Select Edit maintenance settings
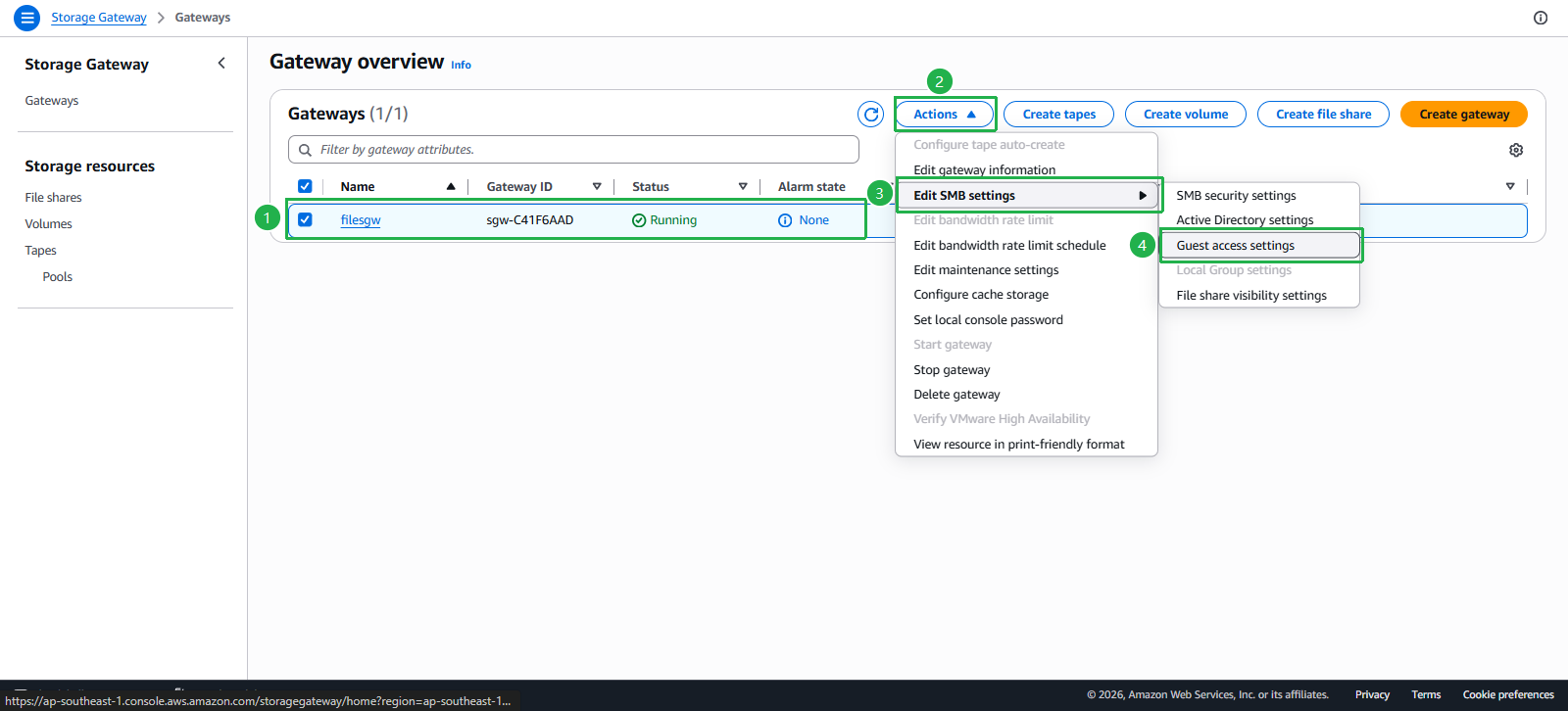The width and height of the screenshot is (1568, 711). 986,270
